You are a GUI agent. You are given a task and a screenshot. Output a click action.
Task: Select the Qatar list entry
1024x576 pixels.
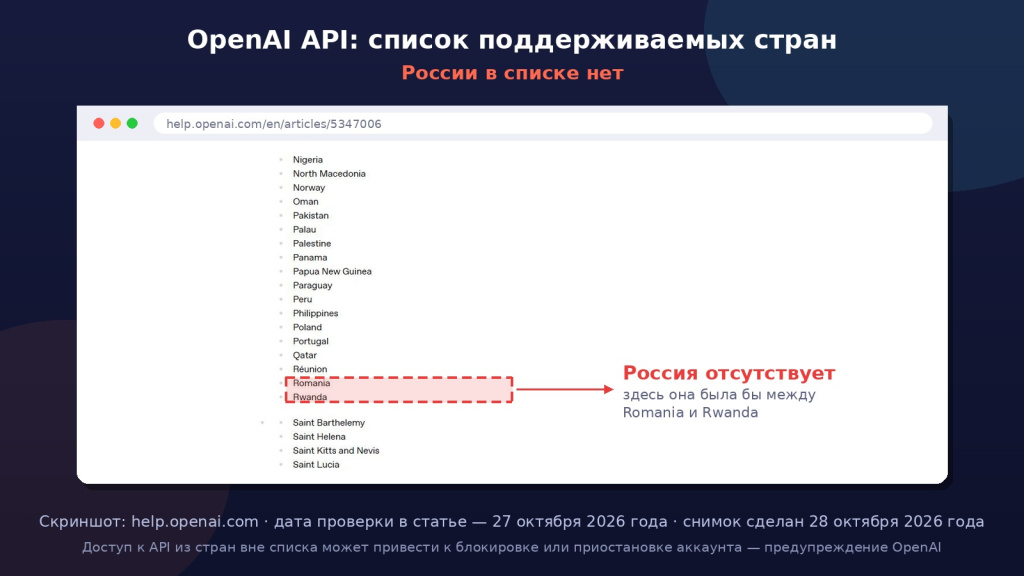click(305, 355)
